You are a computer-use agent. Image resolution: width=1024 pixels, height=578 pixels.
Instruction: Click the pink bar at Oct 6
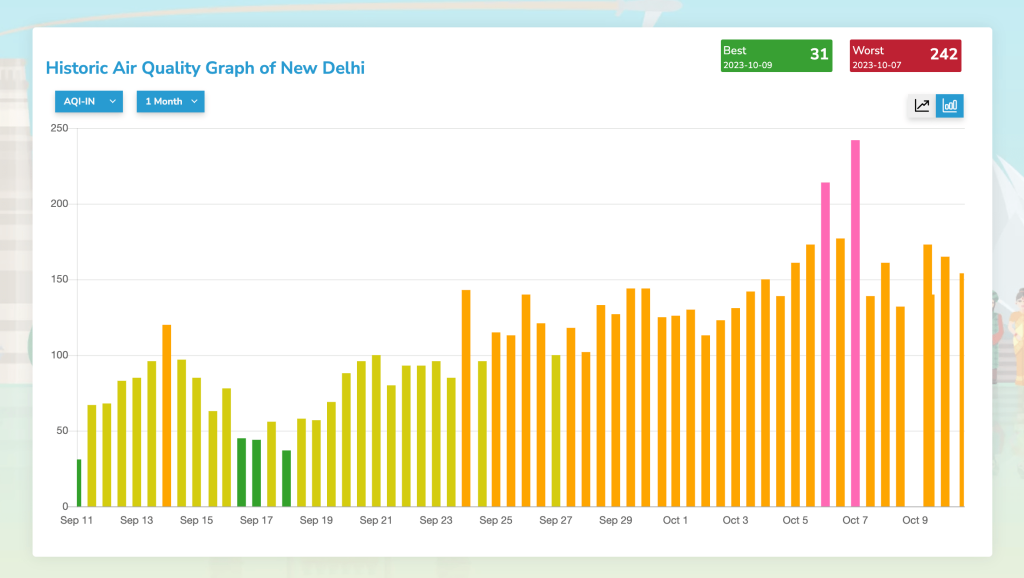click(x=825, y=344)
